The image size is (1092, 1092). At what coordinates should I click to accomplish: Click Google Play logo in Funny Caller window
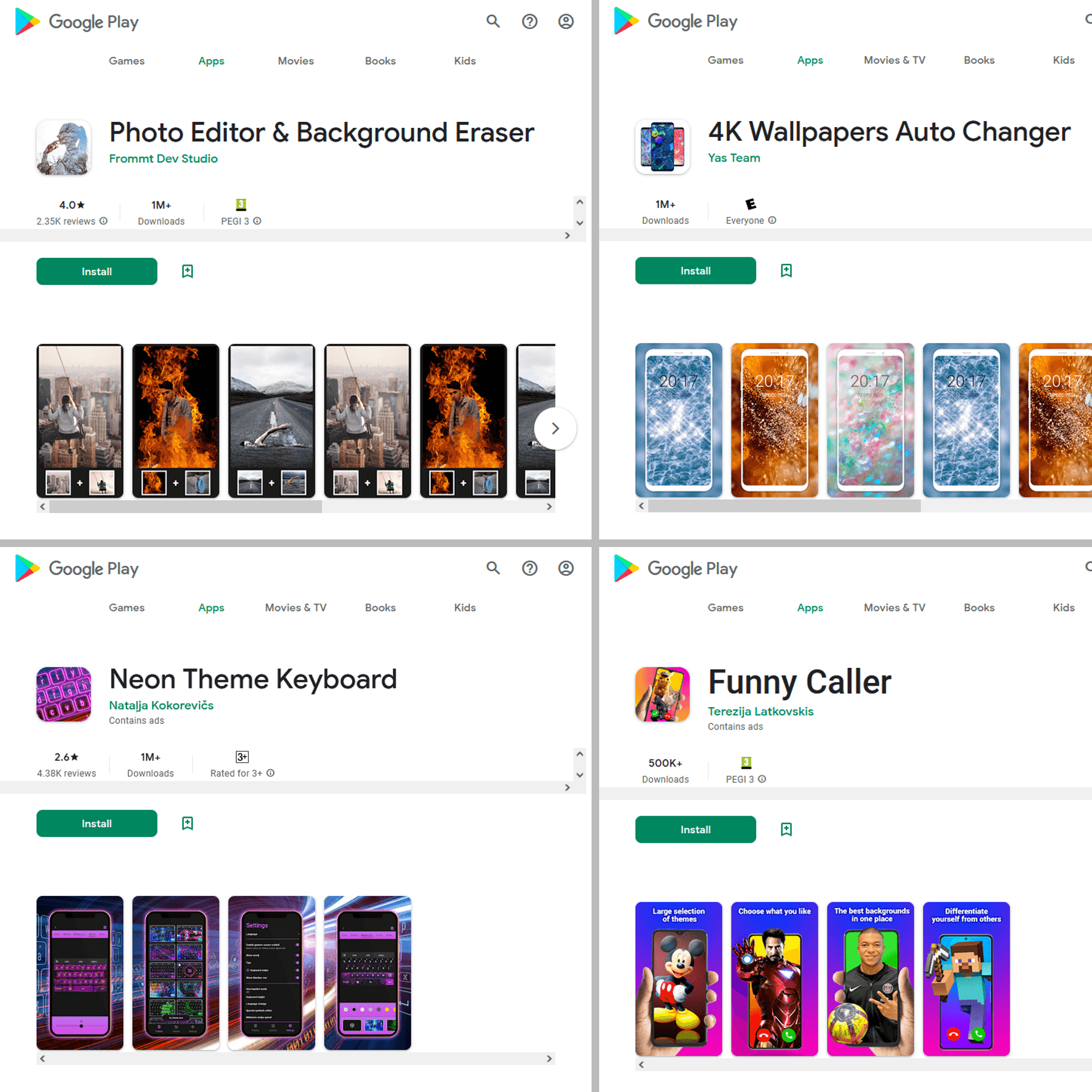[x=675, y=568]
